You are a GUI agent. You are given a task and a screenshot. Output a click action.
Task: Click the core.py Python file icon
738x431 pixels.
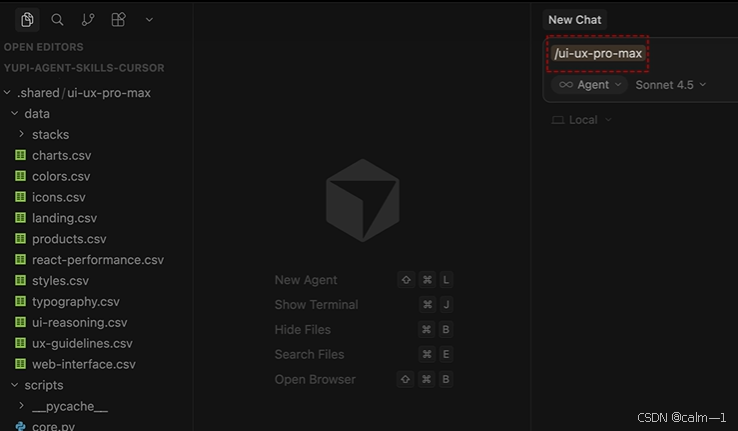[x=20, y=426]
